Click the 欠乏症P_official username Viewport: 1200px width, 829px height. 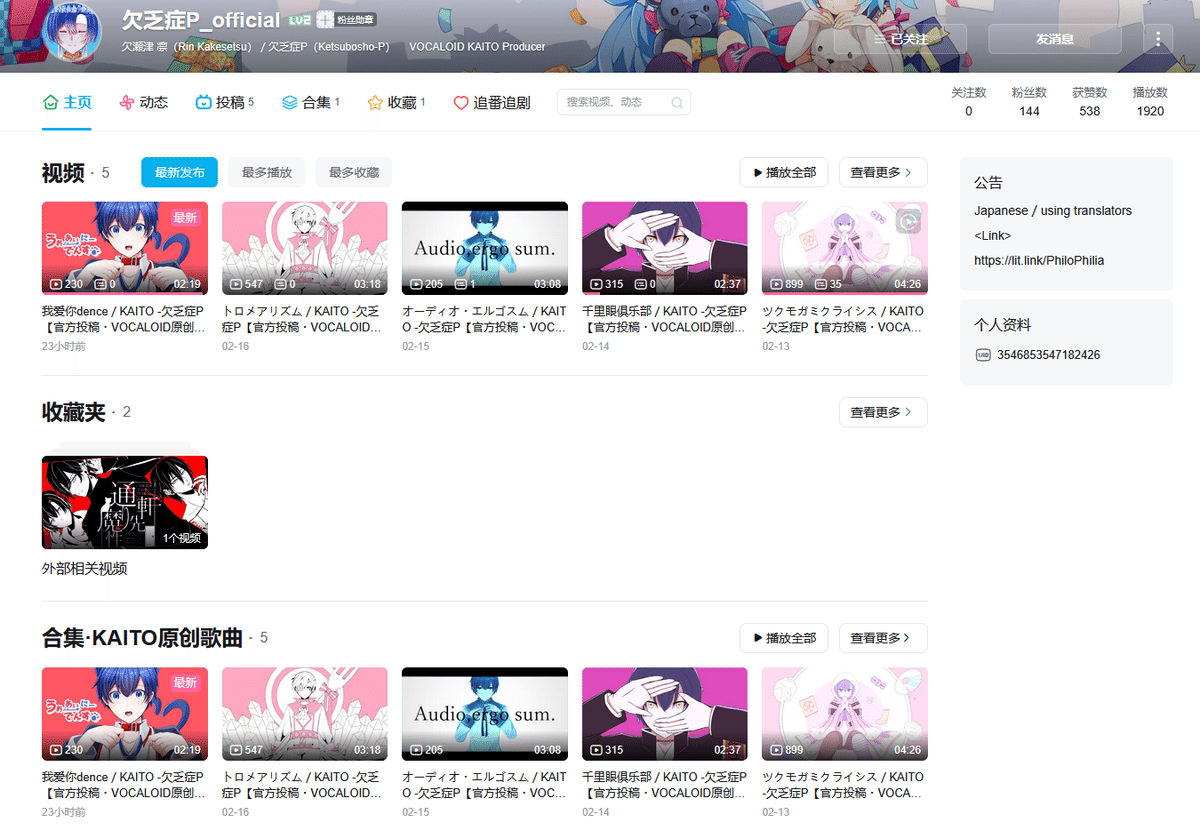(201, 20)
